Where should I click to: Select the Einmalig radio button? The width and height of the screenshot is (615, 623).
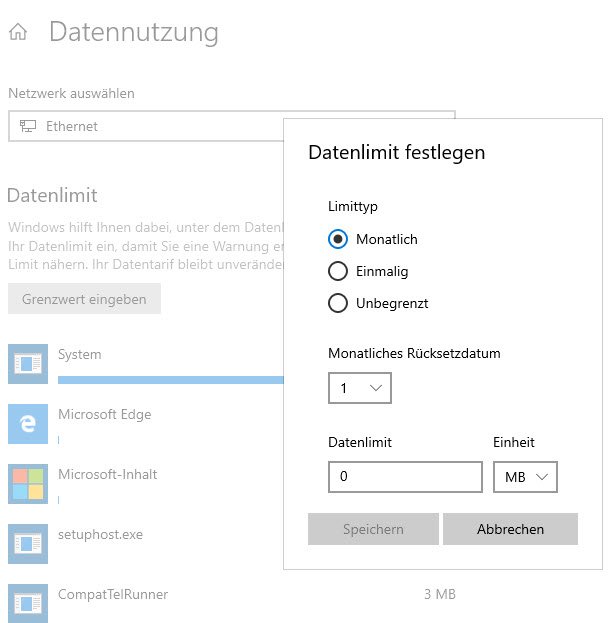tap(338, 271)
